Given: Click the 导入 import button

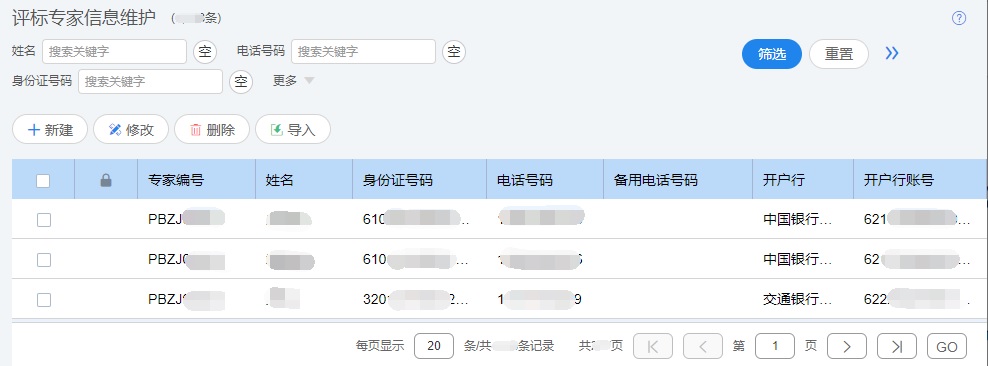Looking at the screenshot, I should click(x=292, y=129).
